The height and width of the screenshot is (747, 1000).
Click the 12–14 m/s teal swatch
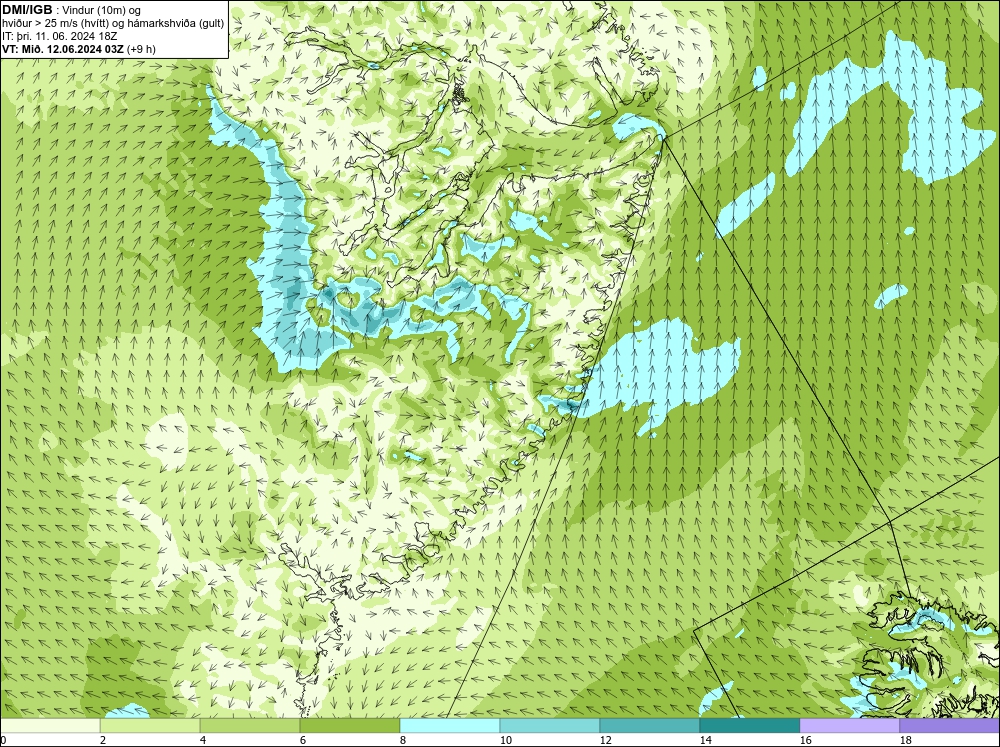click(650, 726)
